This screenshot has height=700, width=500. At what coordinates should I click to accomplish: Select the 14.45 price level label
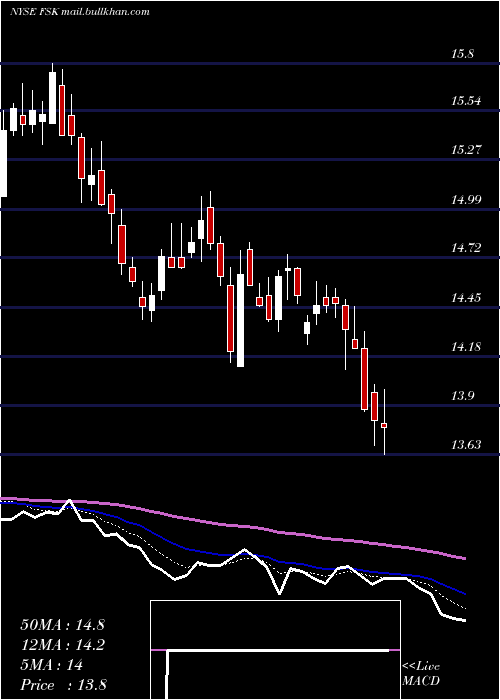point(466,297)
